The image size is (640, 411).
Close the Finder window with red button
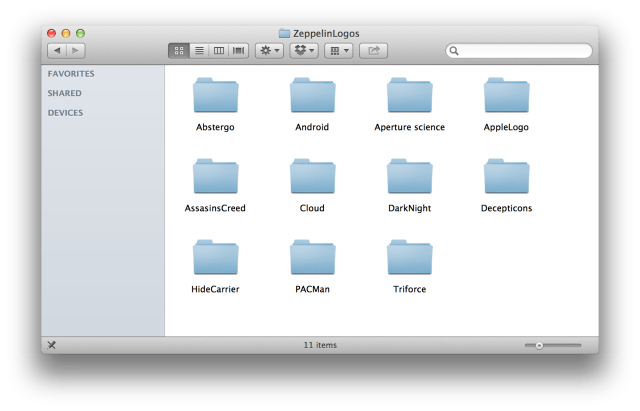tap(51, 33)
